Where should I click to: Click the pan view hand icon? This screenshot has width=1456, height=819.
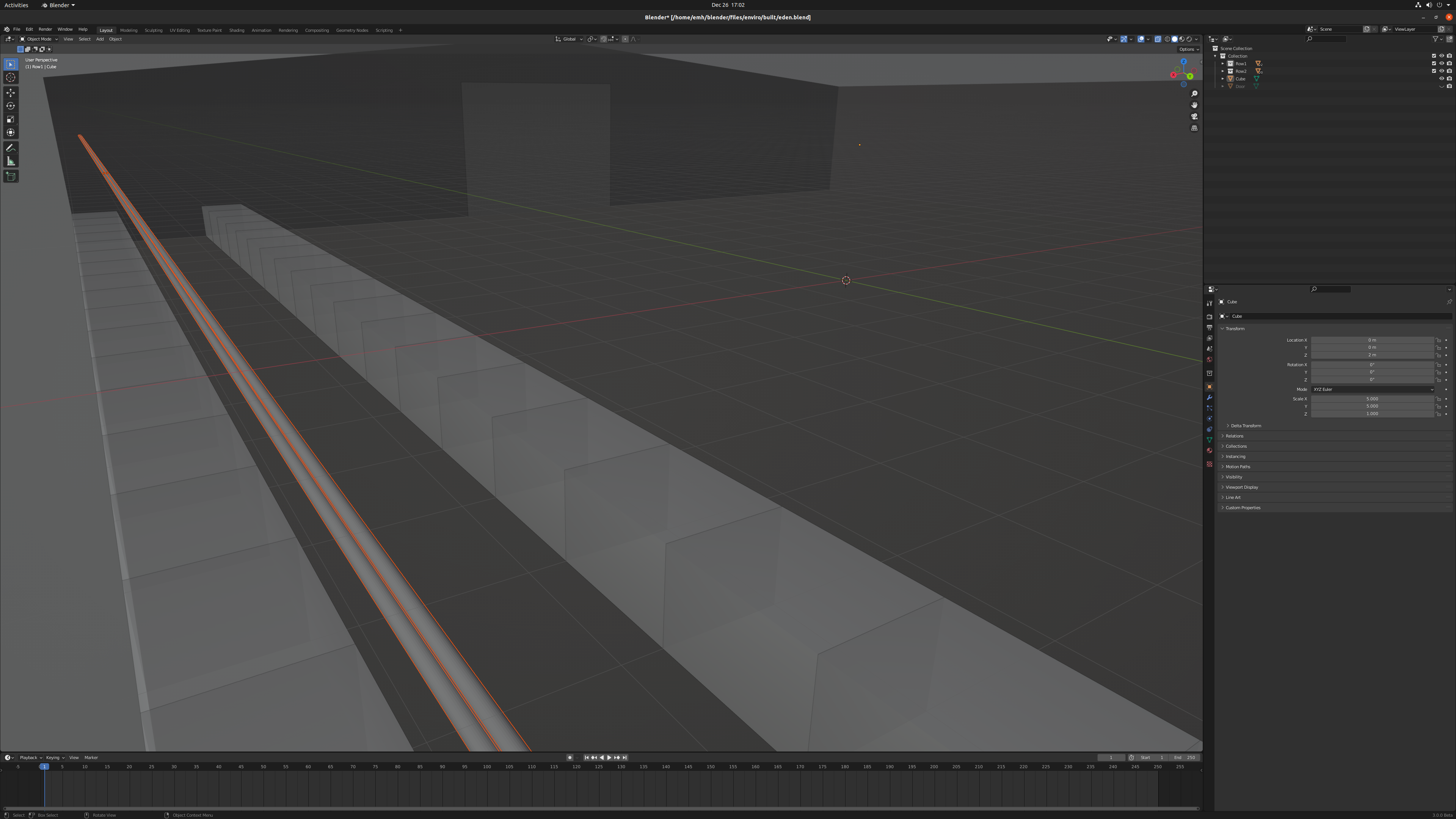pyautogui.click(x=1194, y=105)
